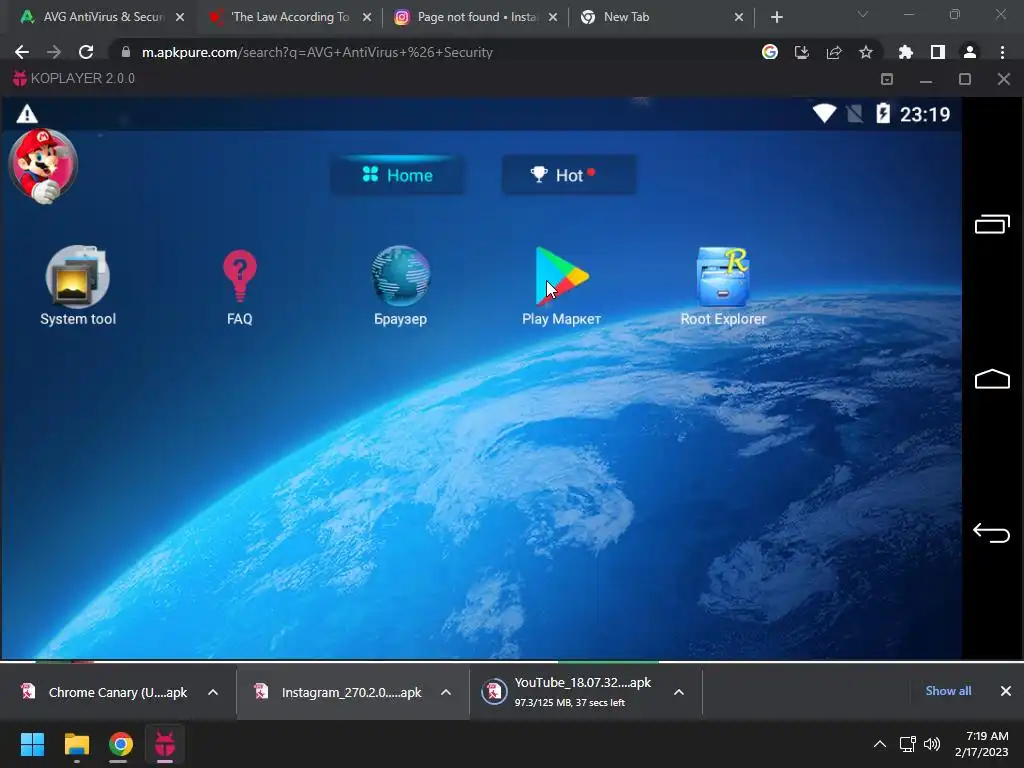The width and height of the screenshot is (1024, 768).
Task: Open Android recent apps button
Action: click(x=992, y=225)
